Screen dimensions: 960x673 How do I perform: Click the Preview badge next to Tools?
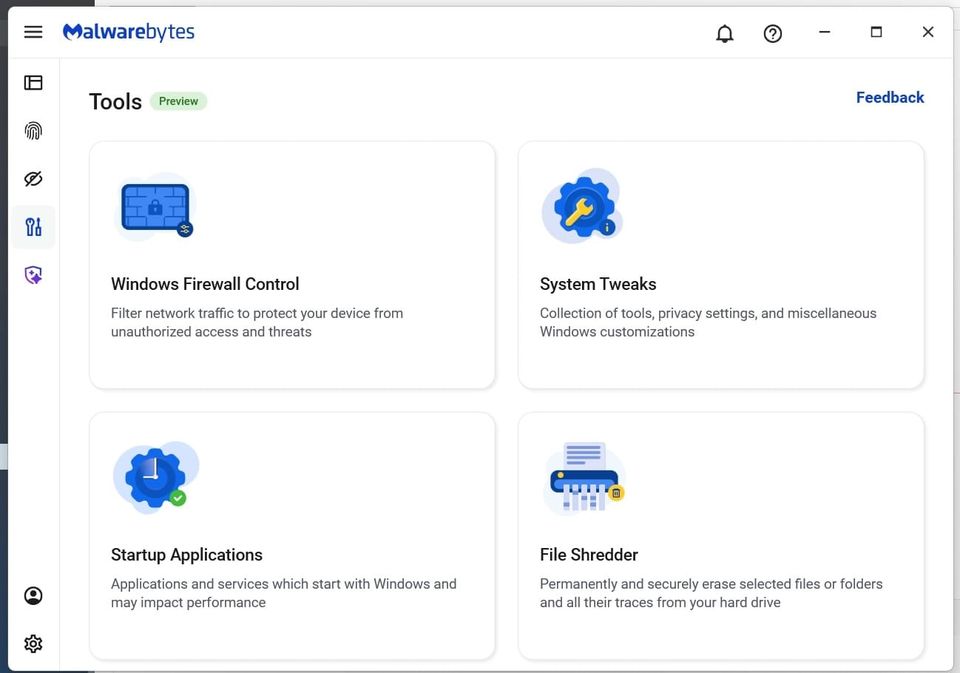point(178,100)
